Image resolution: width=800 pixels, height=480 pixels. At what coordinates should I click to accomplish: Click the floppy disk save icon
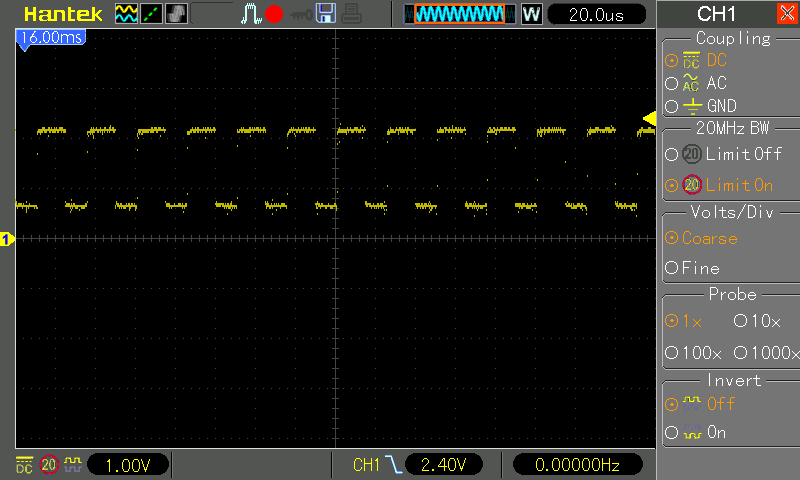coord(326,13)
